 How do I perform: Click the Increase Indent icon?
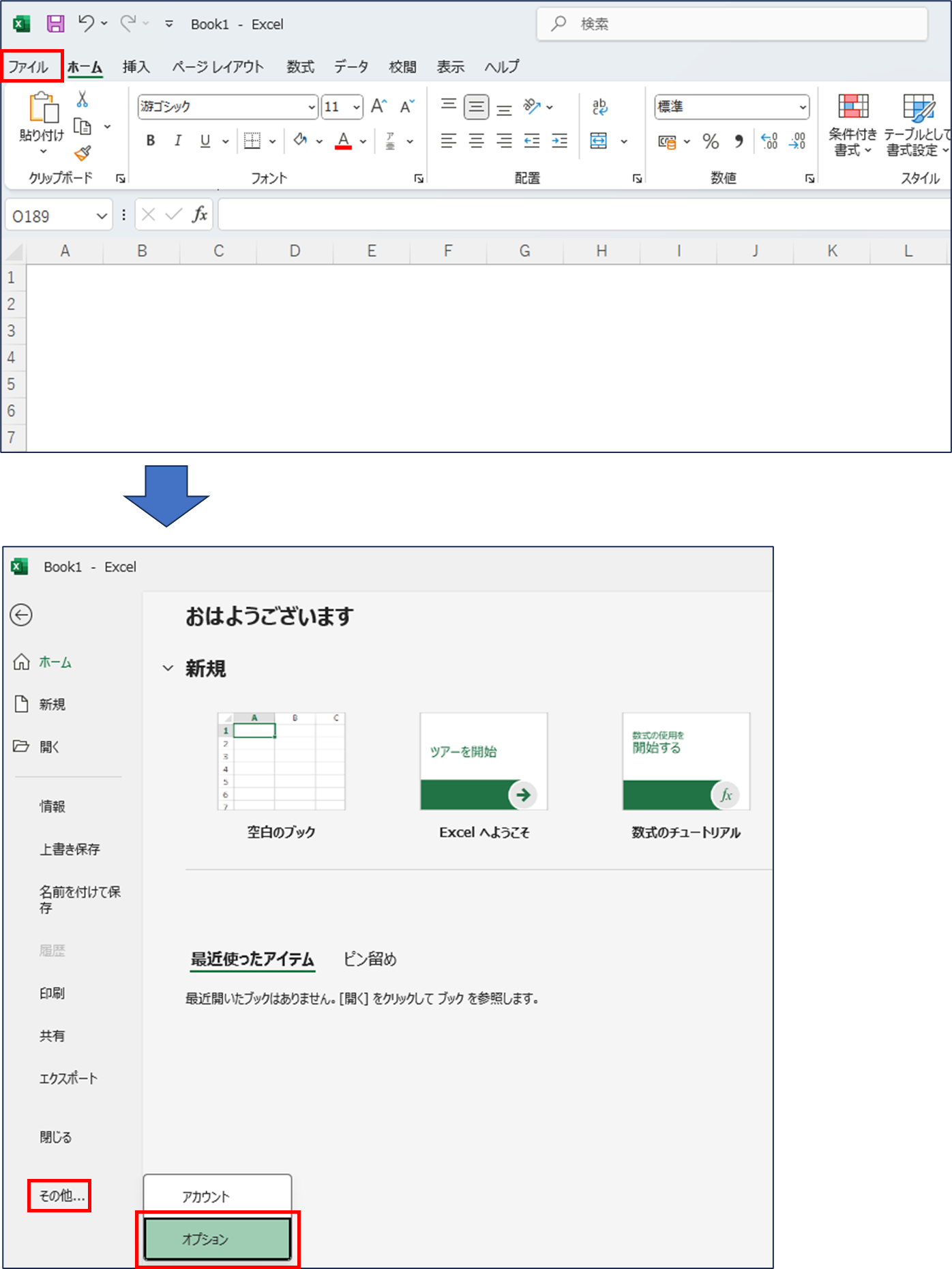coord(559,141)
